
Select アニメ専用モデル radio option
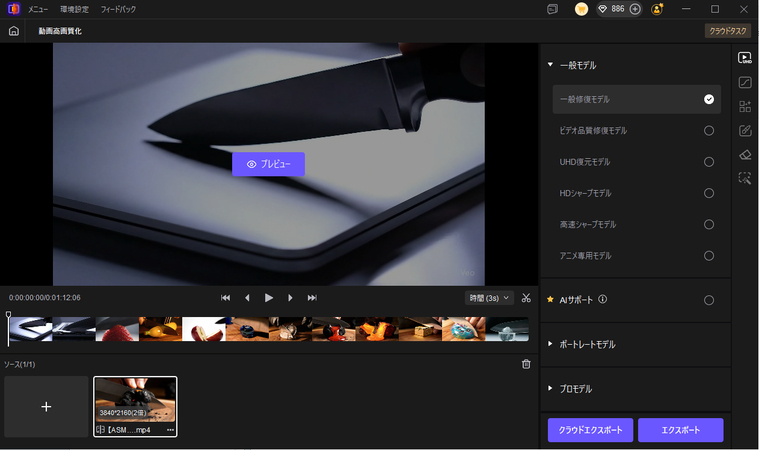[709, 256]
